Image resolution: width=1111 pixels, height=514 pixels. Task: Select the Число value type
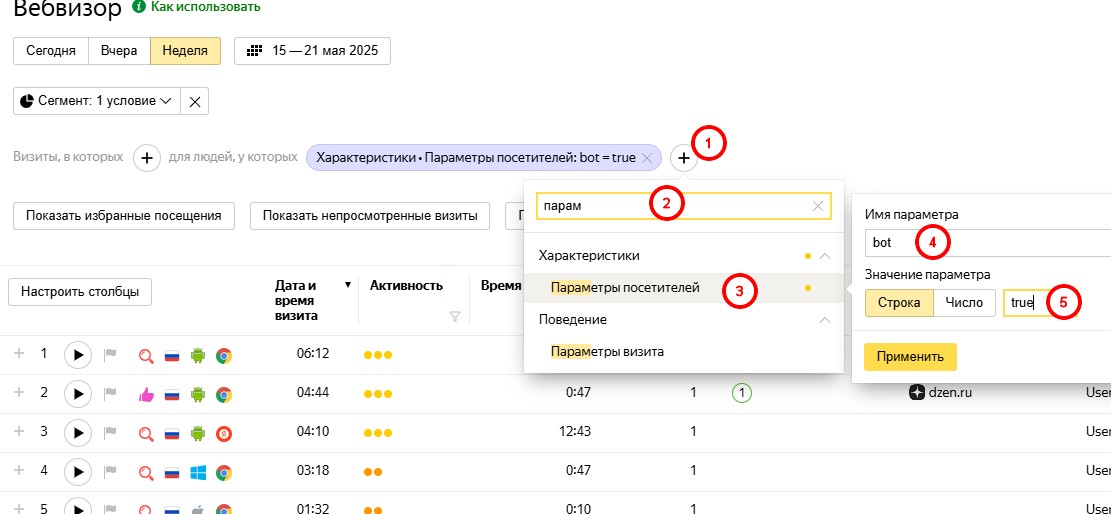click(964, 303)
